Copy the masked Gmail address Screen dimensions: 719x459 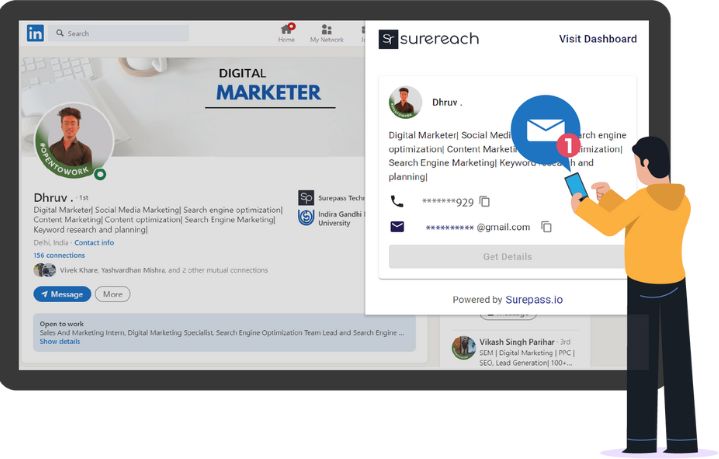[546, 227]
